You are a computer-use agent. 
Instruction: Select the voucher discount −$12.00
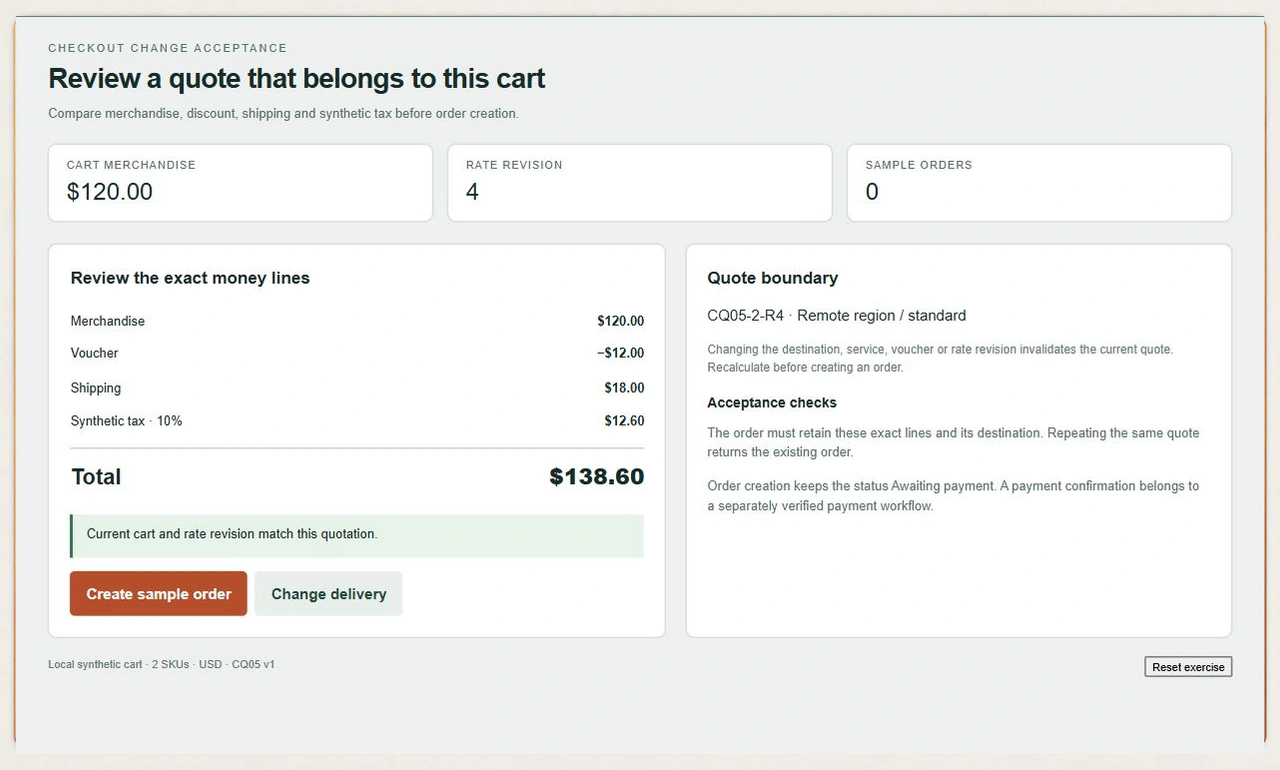tap(620, 353)
